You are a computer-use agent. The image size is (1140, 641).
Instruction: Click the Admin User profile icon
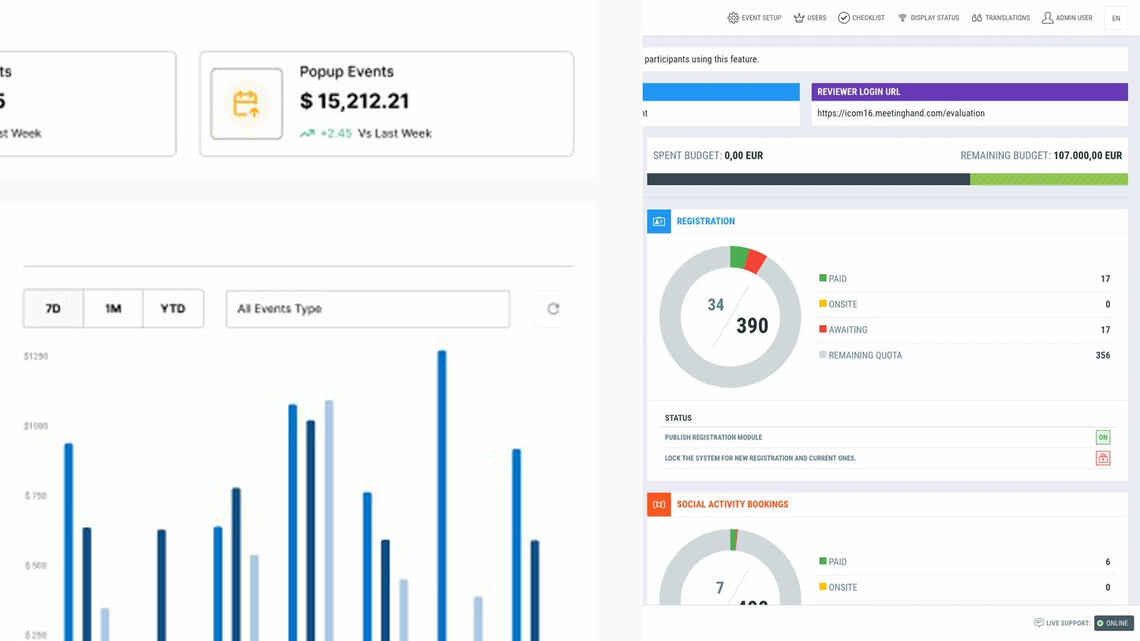click(1047, 18)
